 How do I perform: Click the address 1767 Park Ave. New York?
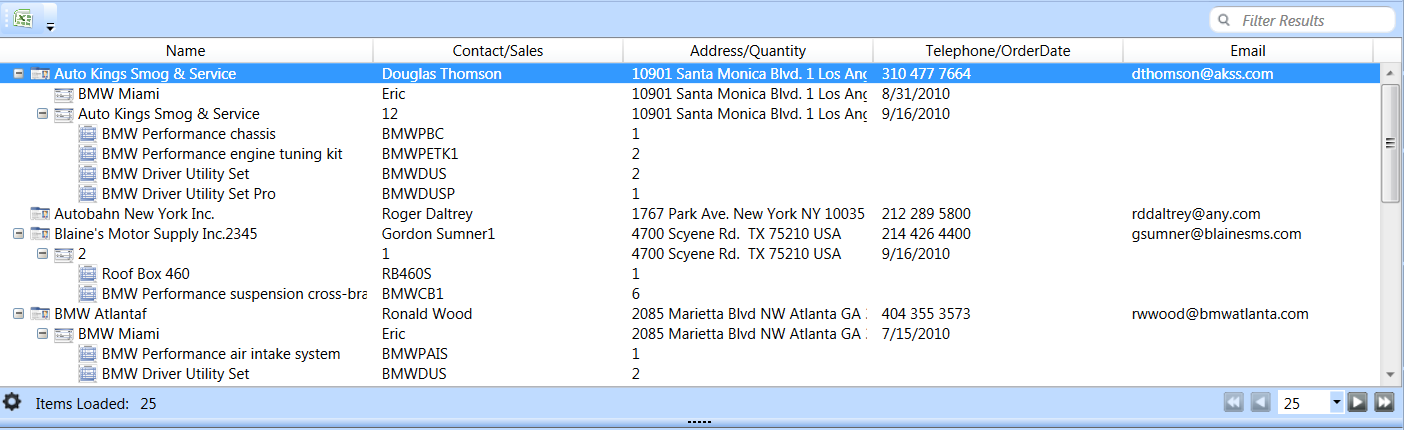(748, 214)
